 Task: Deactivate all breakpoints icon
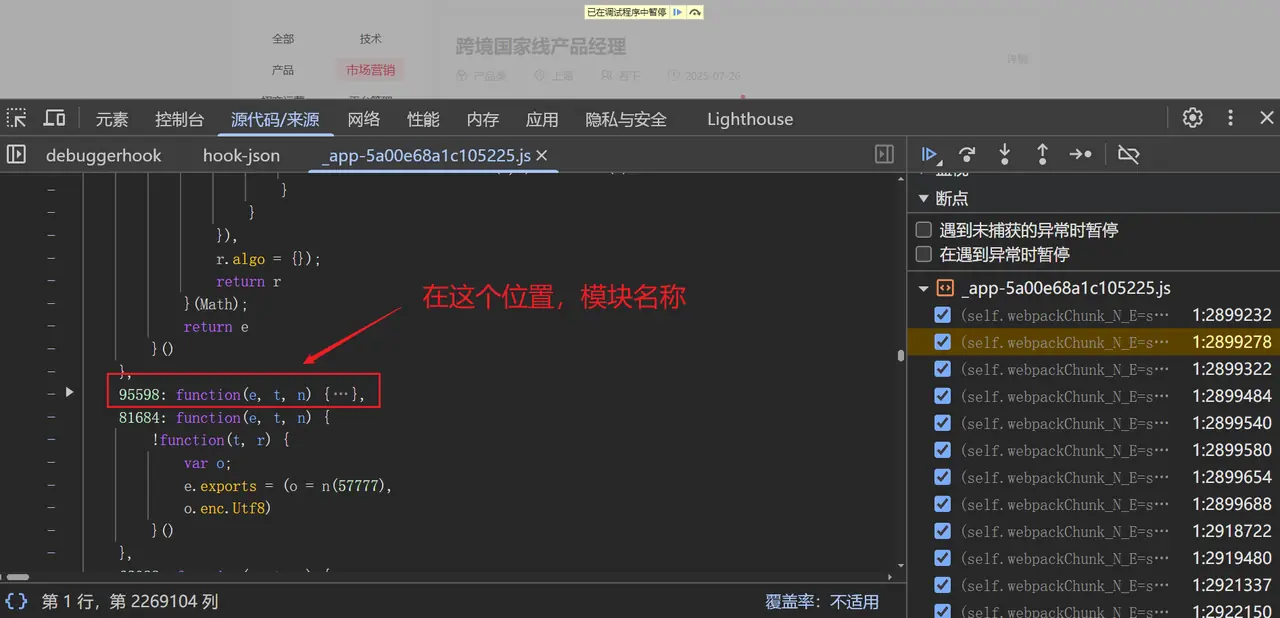(1128, 154)
